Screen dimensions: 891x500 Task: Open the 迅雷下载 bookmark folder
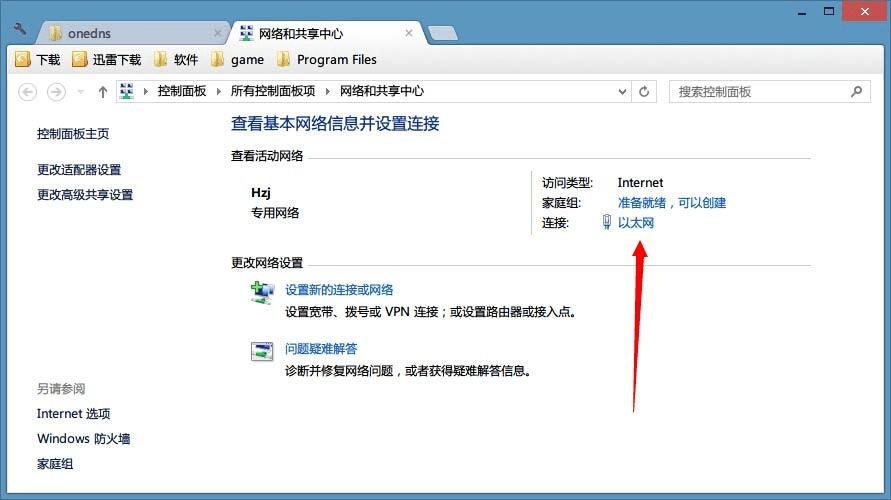pos(106,60)
